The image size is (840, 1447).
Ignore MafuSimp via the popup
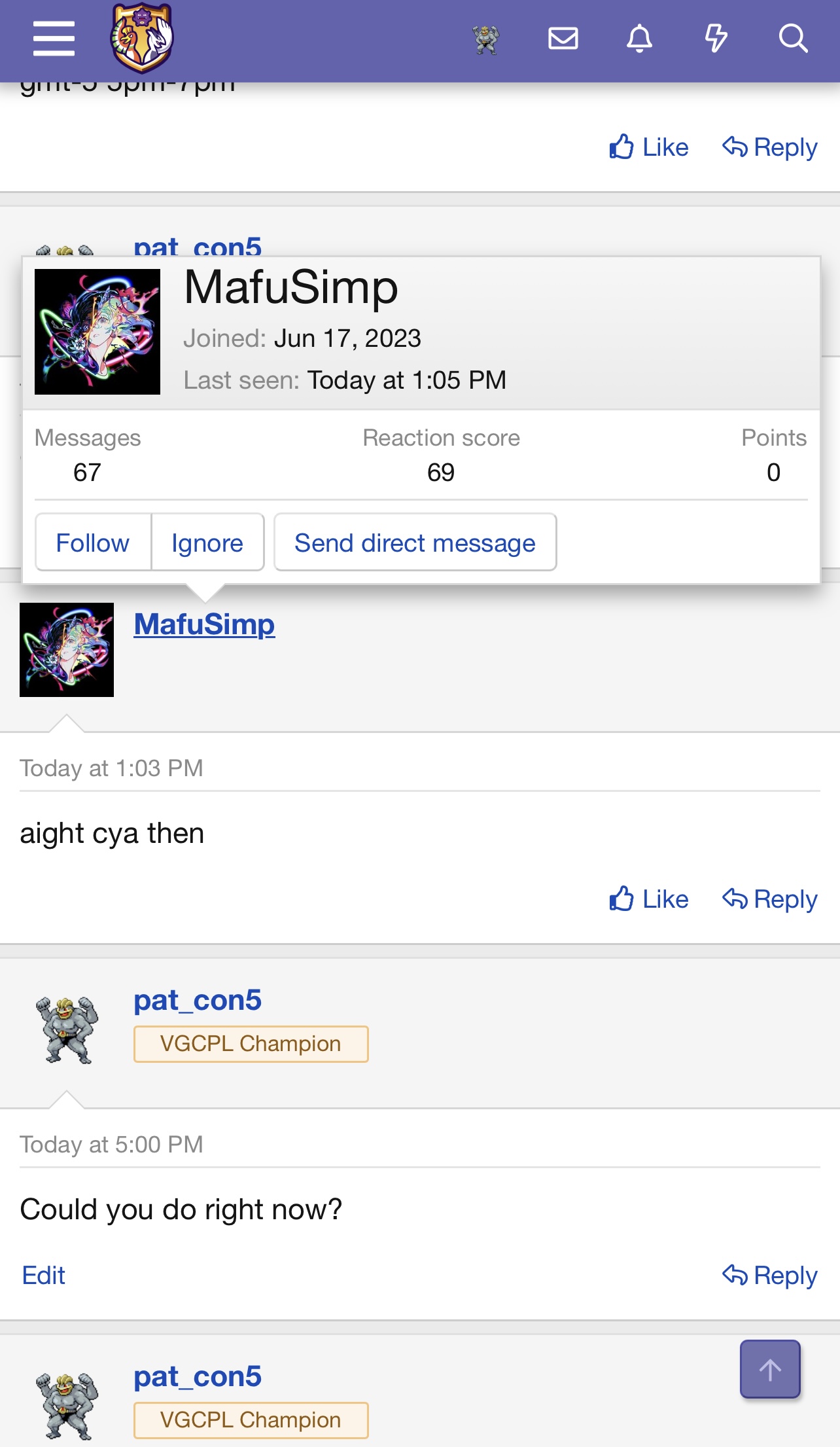[x=207, y=542]
